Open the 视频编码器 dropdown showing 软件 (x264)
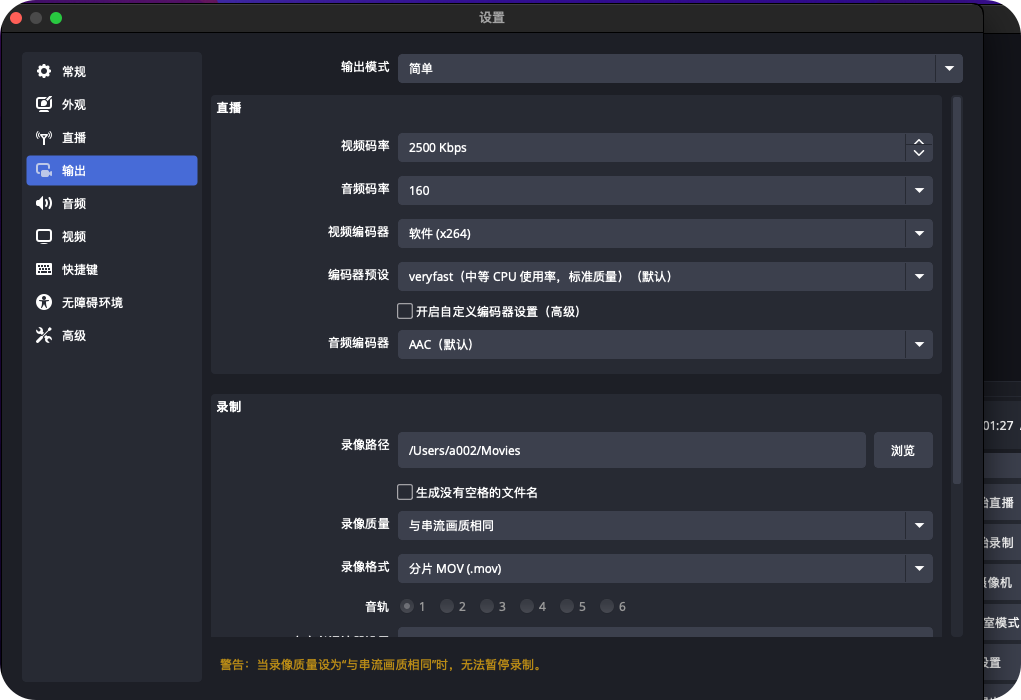The height and width of the screenshot is (700, 1021). coord(665,233)
